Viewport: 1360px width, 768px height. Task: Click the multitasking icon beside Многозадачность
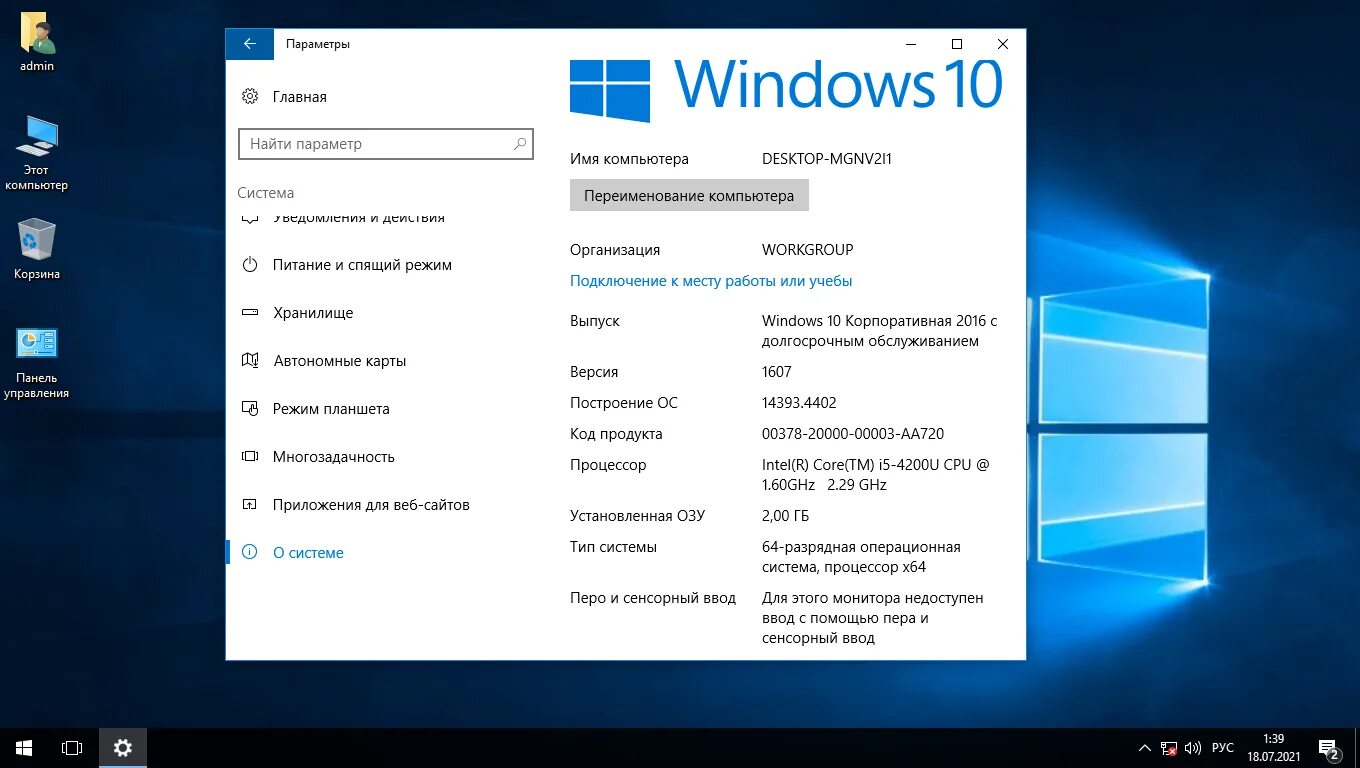[250, 457]
